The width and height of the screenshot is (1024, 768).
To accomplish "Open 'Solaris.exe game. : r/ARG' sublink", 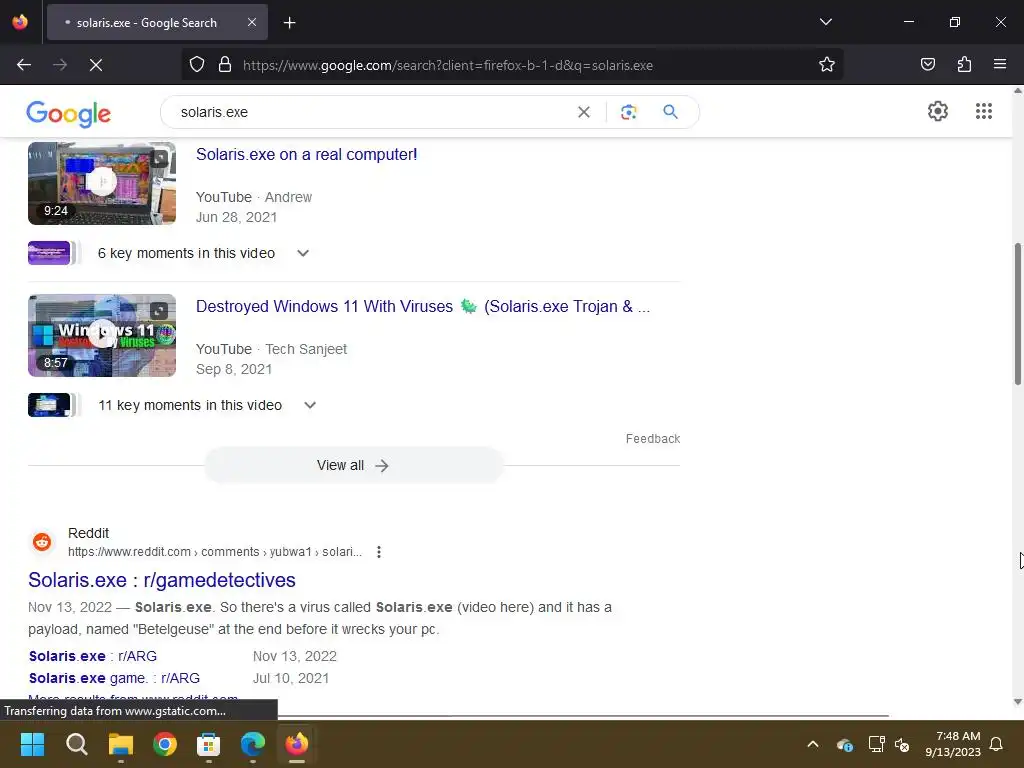I will click(x=114, y=679).
